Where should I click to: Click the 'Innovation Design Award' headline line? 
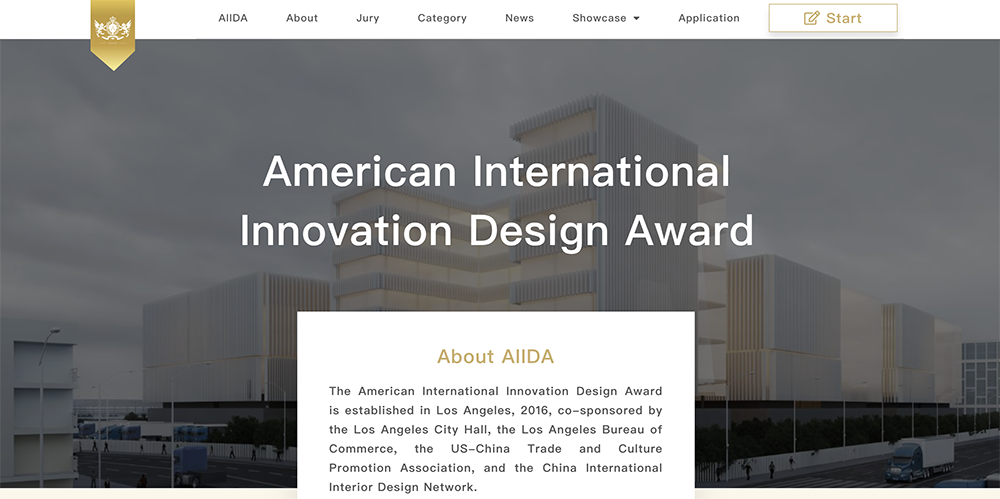coord(496,230)
